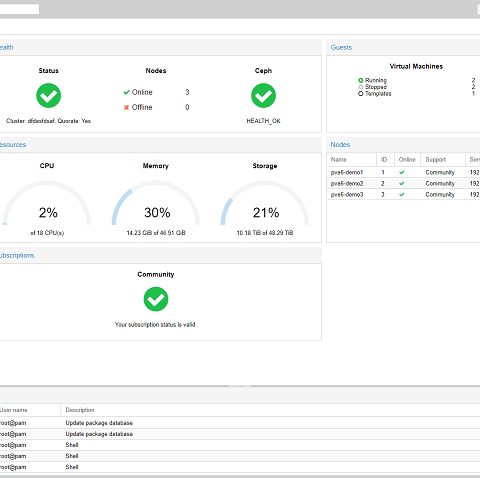Select the second Shell task row
The width and height of the screenshot is (480, 478).
tap(240, 456)
